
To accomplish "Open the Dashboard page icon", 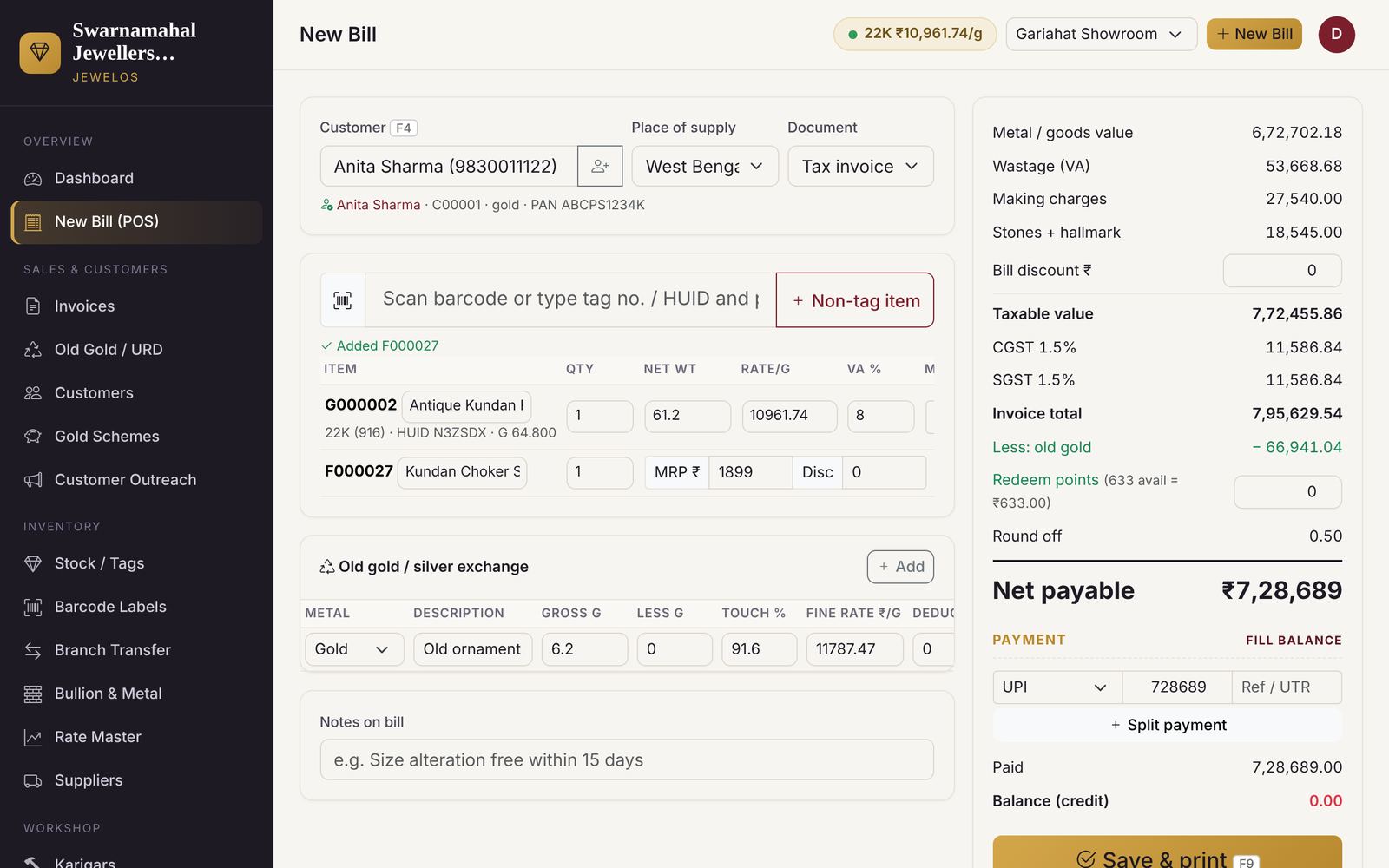I will click(x=33, y=179).
